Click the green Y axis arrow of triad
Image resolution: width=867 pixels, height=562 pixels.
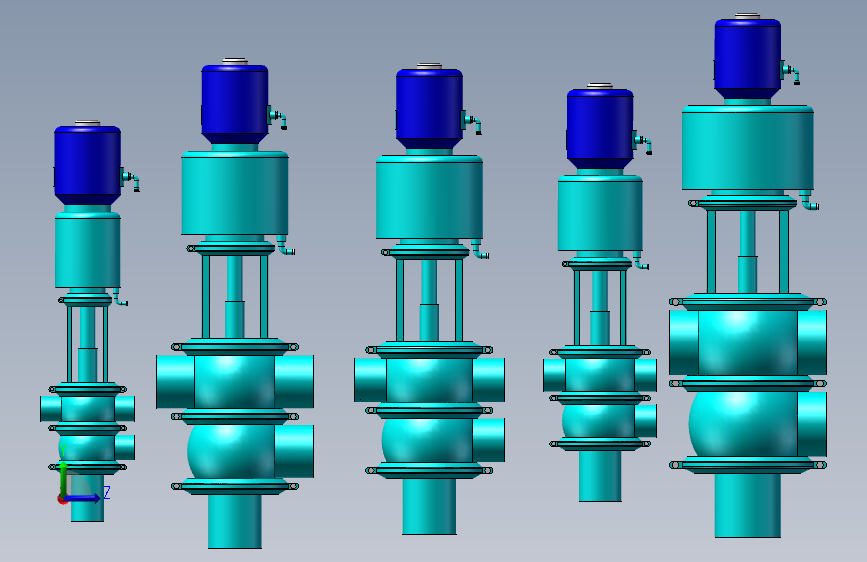pos(64,478)
